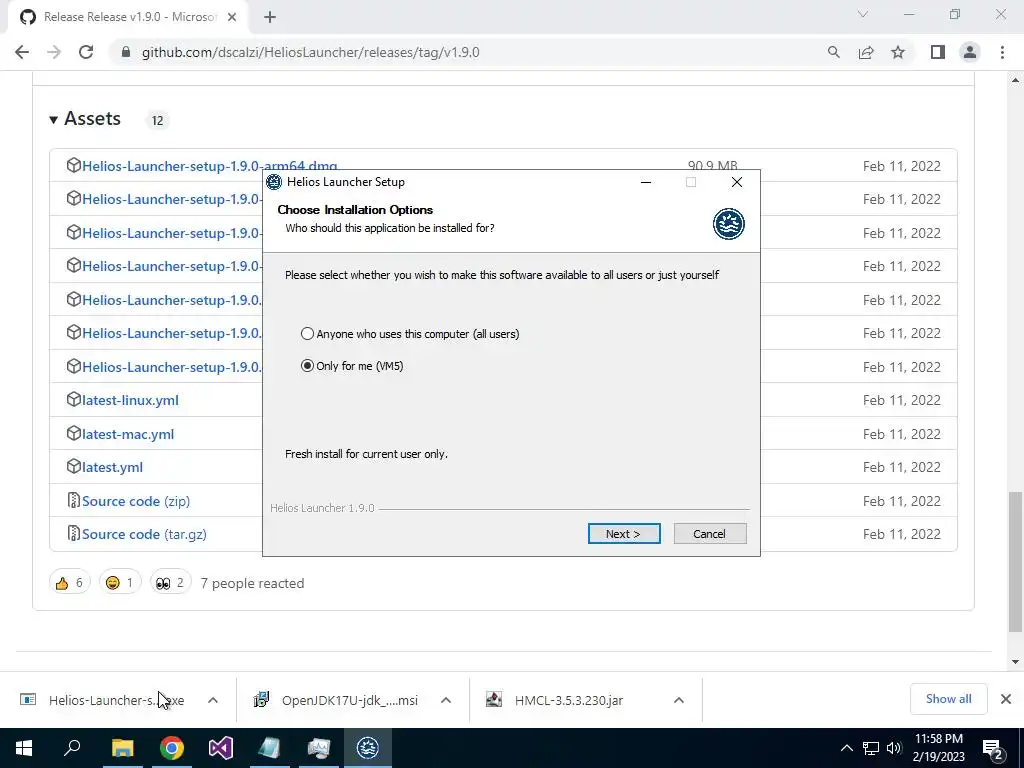Open Chrome three-dot menu
The image size is (1024, 768).
point(1002,52)
